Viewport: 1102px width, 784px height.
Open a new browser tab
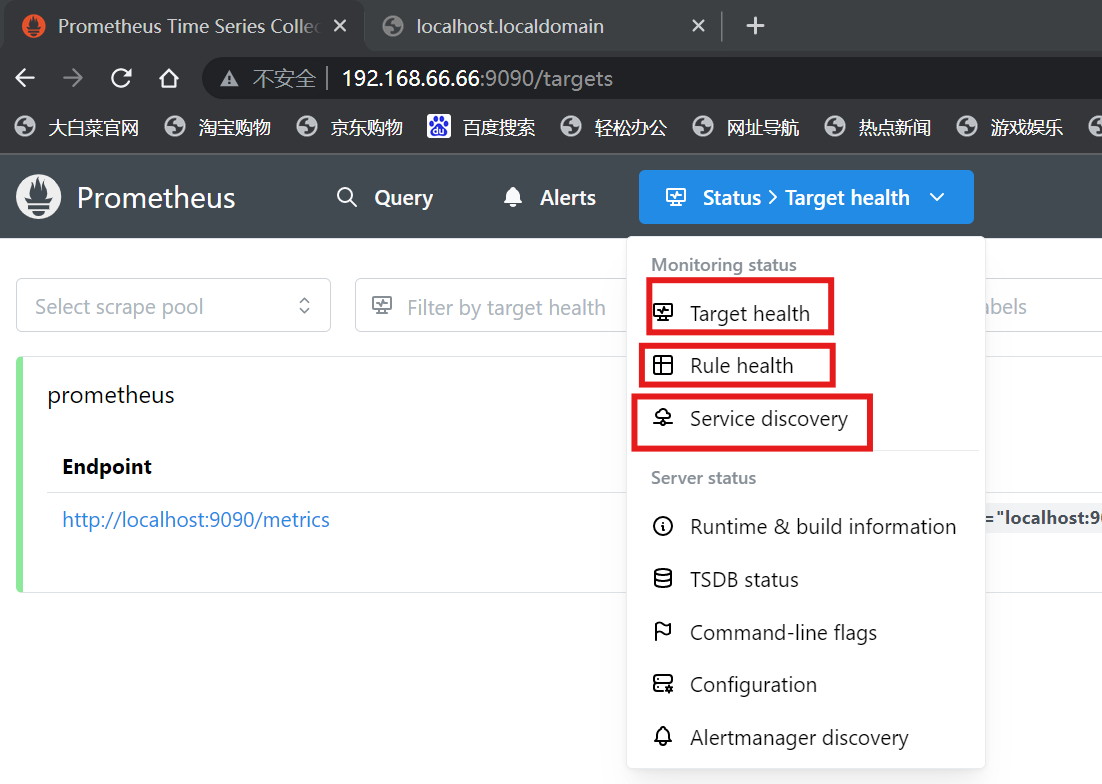[756, 26]
